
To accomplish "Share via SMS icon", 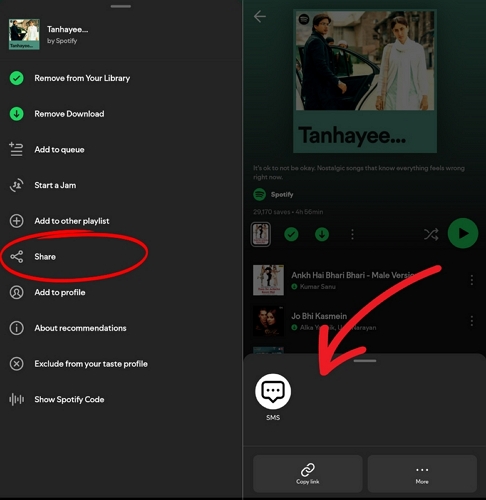I will pos(273,391).
